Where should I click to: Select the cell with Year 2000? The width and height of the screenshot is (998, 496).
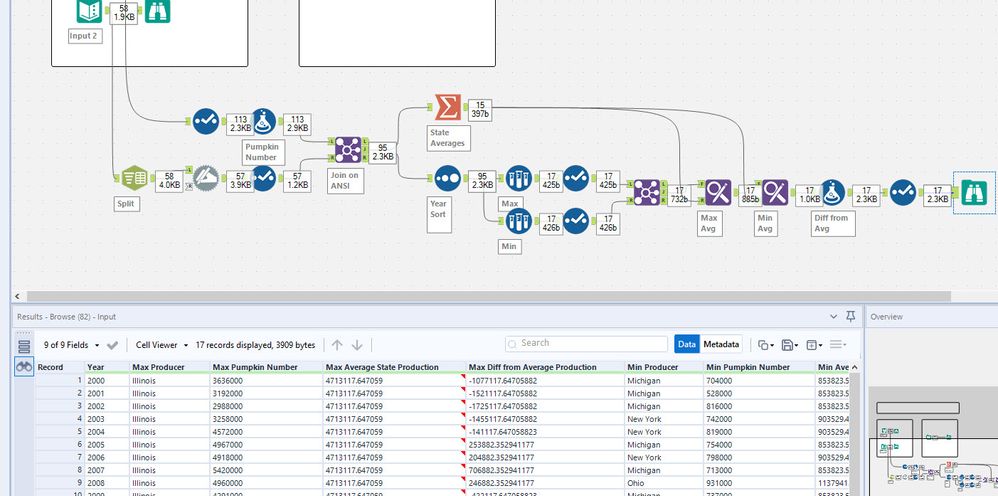tap(106, 381)
